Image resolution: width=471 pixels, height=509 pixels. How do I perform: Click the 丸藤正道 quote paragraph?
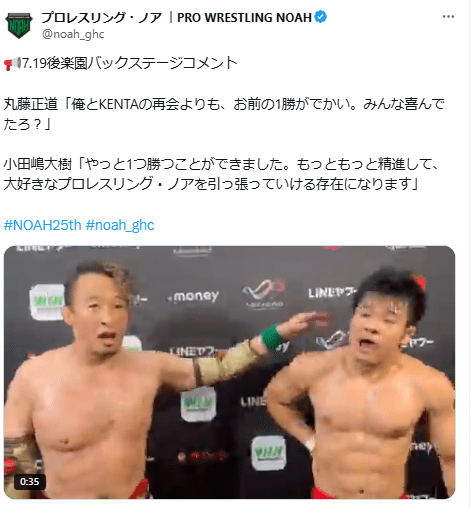224,114
